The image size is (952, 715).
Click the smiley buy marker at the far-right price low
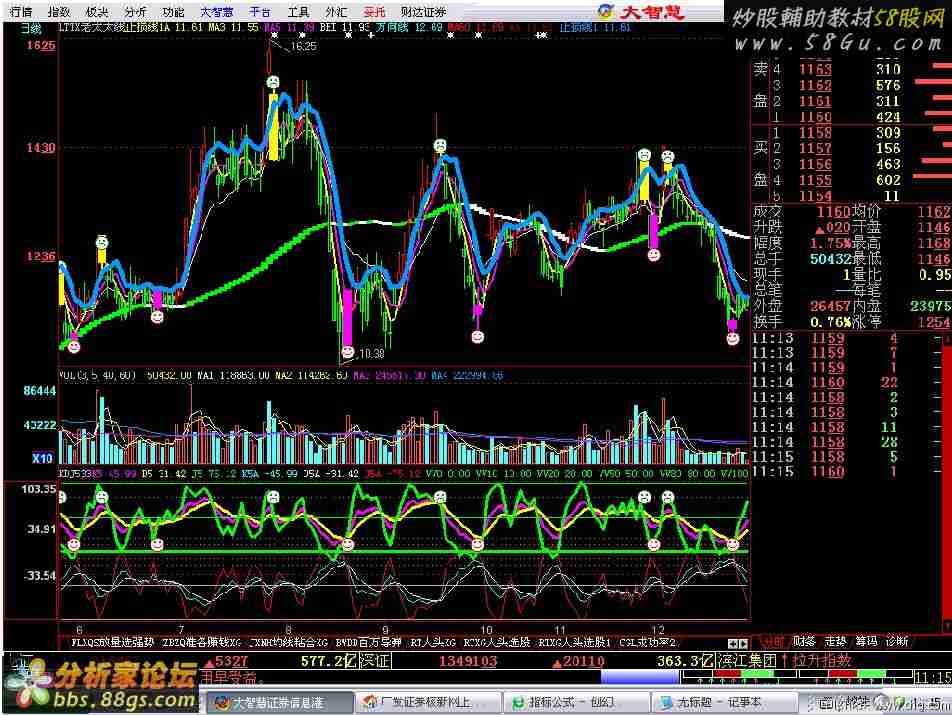coord(733,338)
